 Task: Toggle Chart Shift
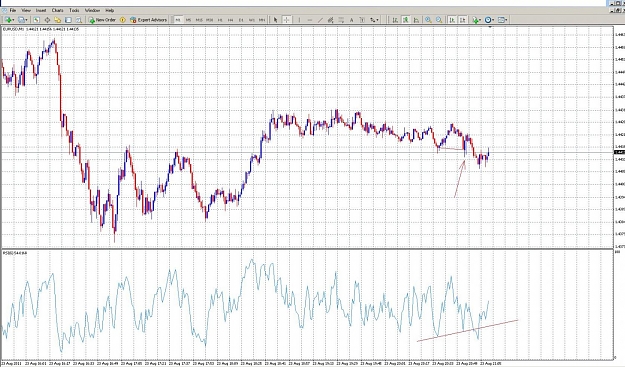(x=462, y=20)
